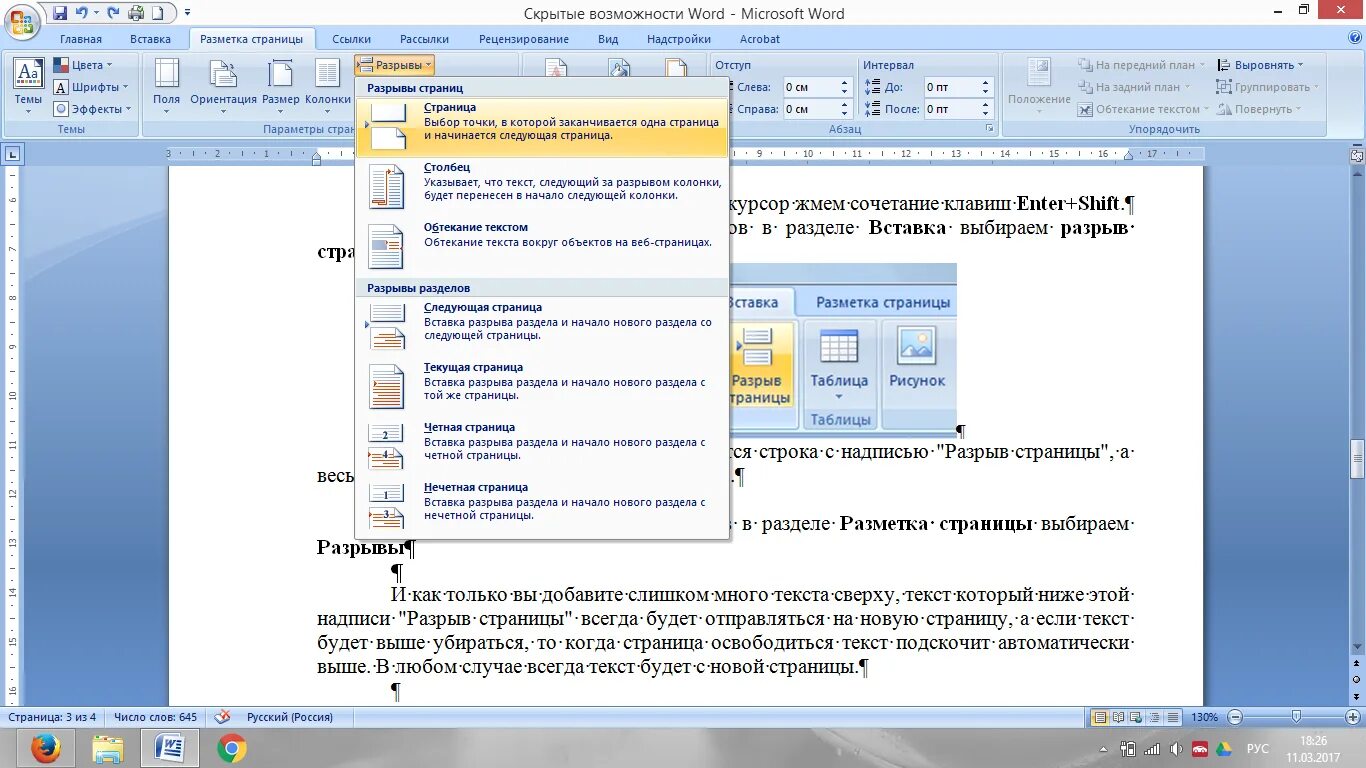
Task: Open the Обтекание текстом wrap dropdown in ribbon
Action: click(1144, 109)
